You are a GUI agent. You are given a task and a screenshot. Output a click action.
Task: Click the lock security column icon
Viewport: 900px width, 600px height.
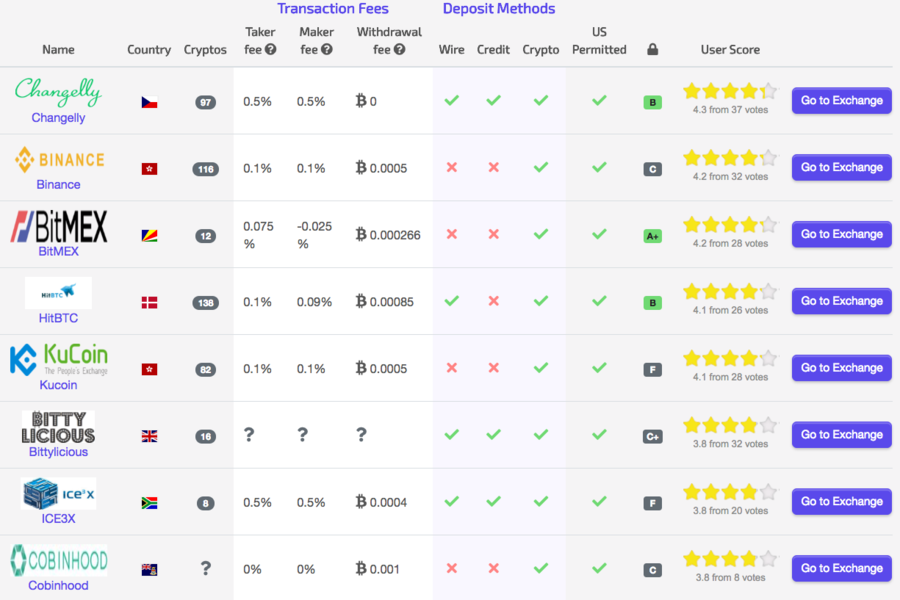click(652, 49)
